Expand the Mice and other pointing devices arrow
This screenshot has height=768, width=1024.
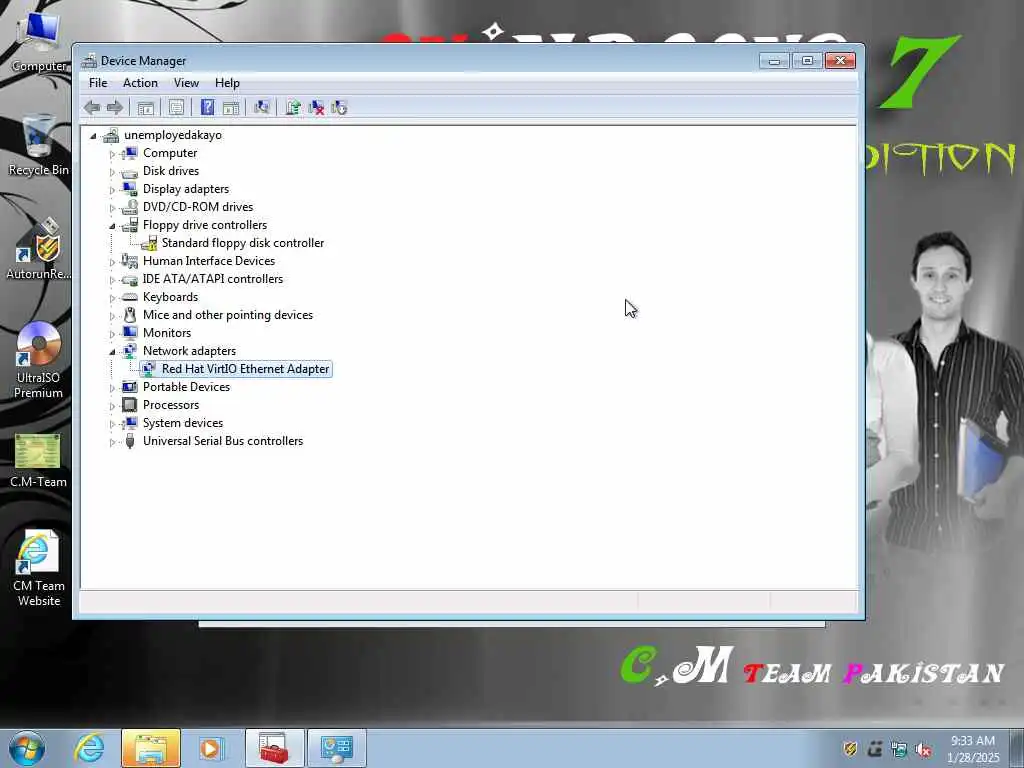tap(112, 316)
